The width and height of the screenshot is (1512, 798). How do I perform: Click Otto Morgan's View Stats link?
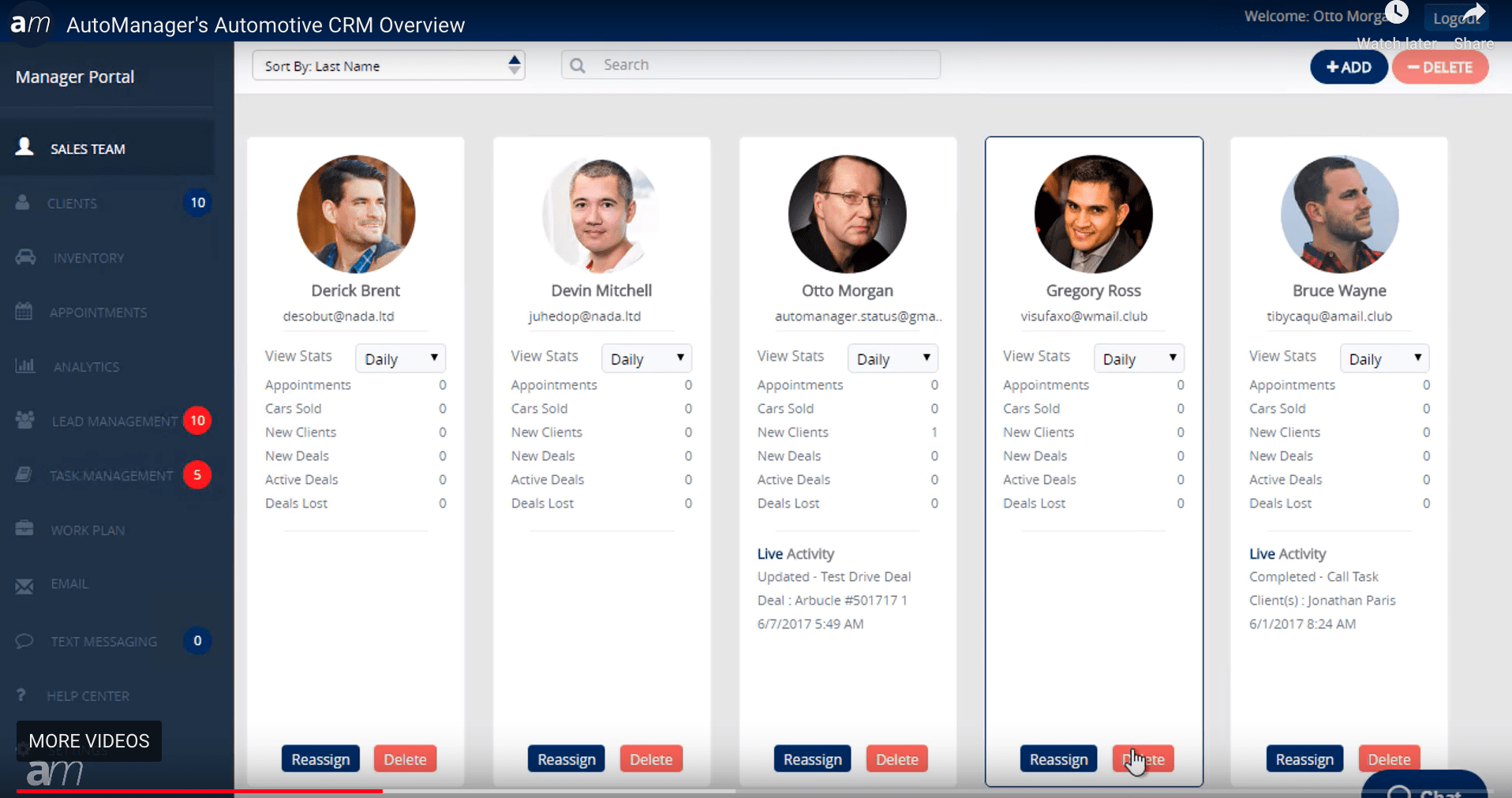791,356
